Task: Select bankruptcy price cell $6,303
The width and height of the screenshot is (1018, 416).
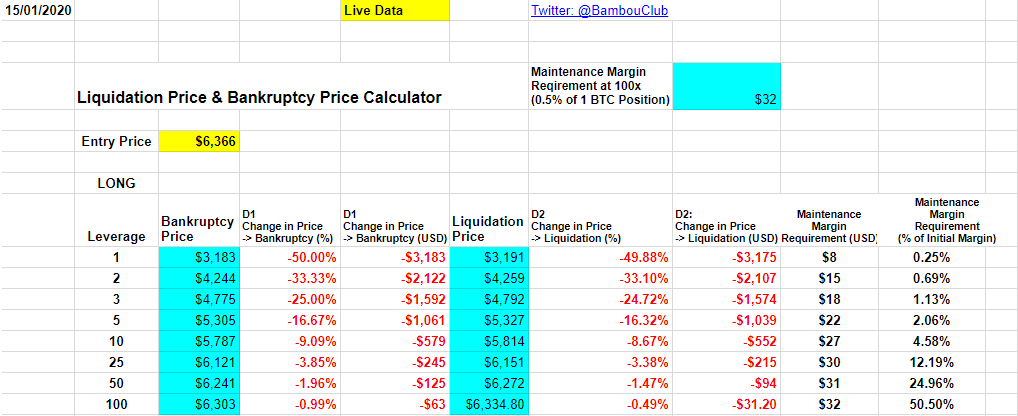Action: pos(199,404)
